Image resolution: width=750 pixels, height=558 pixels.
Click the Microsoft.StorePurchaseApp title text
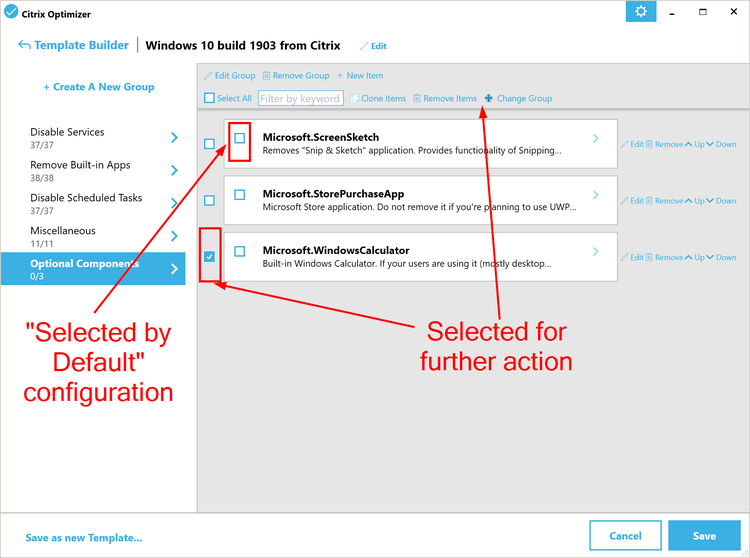(333, 194)
